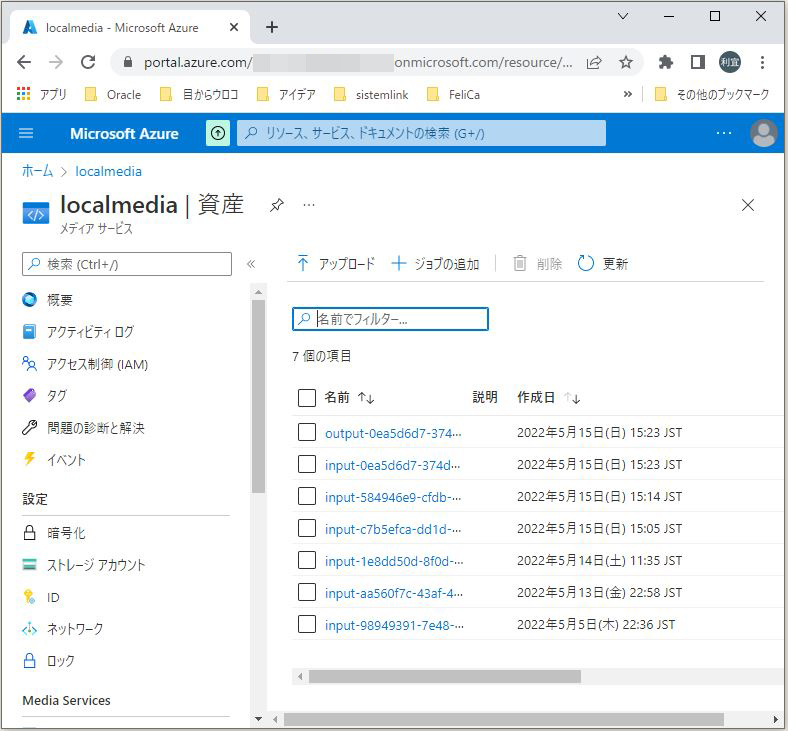
Task: Open asset input-98949391-7e48 link
Action: coord(394,625)
